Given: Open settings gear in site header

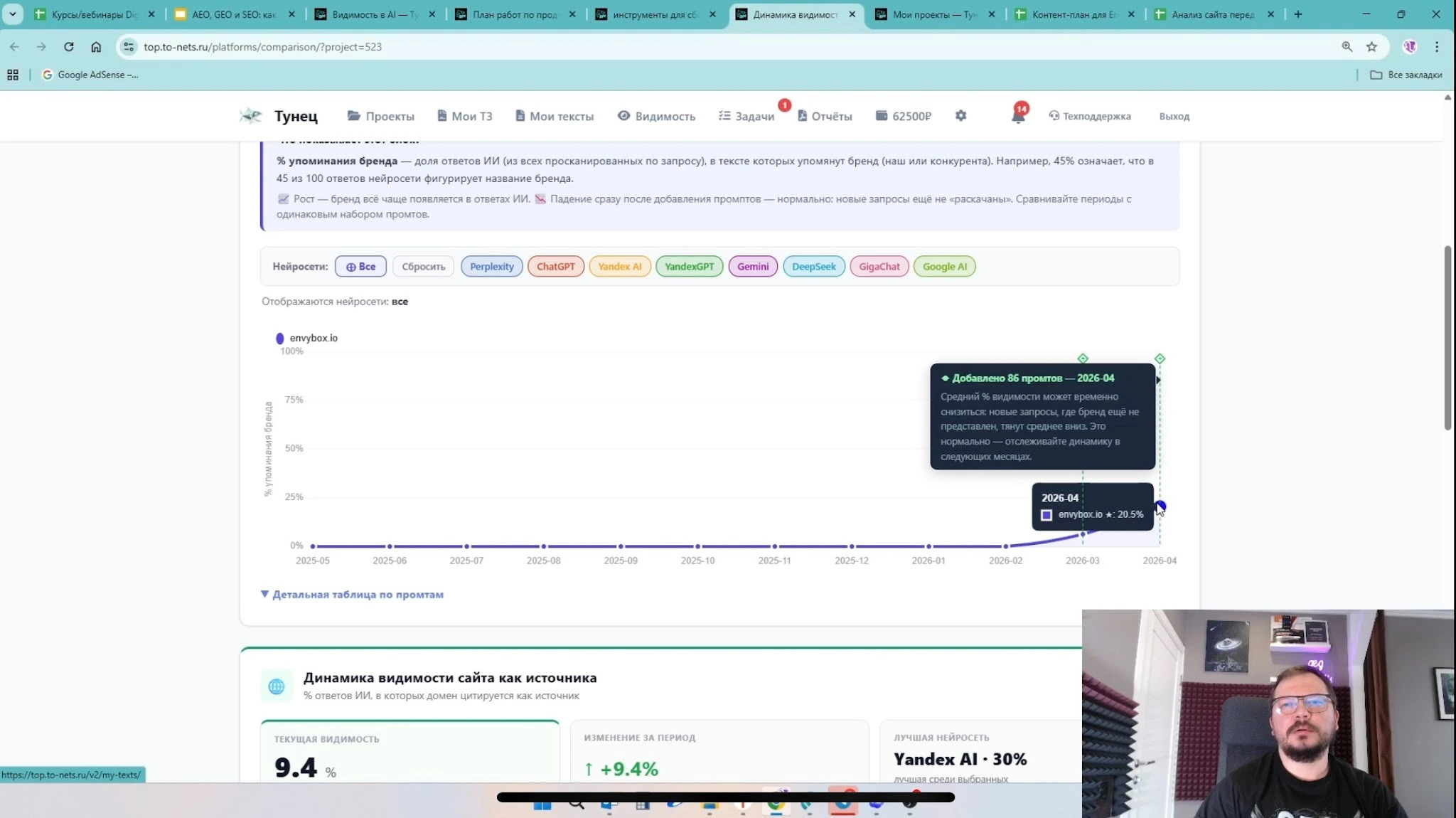Looking at the screenshot, I should click(960, 115).
